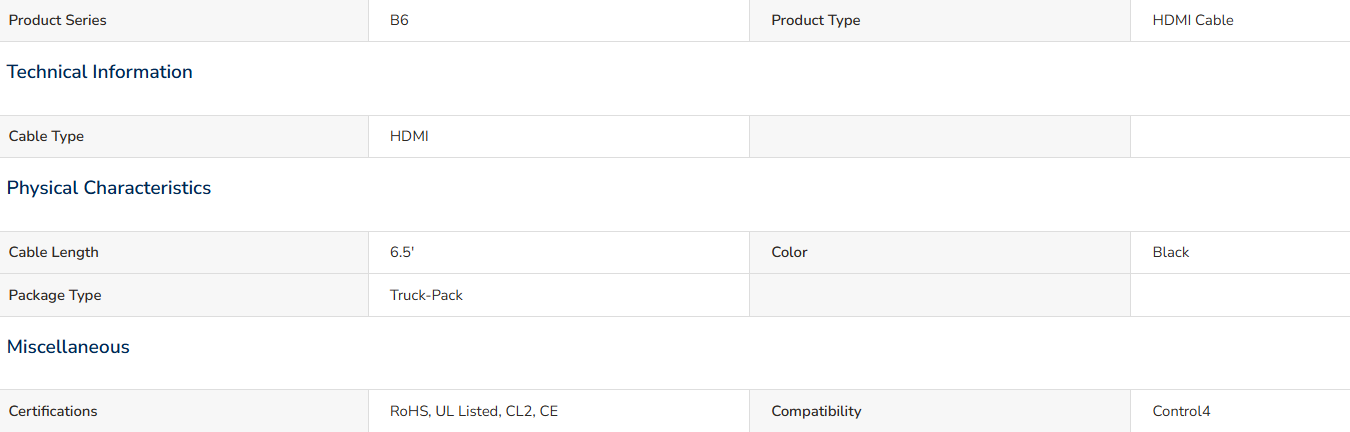
Task: Click the Miscellaneous section heading
Action: 68,347
